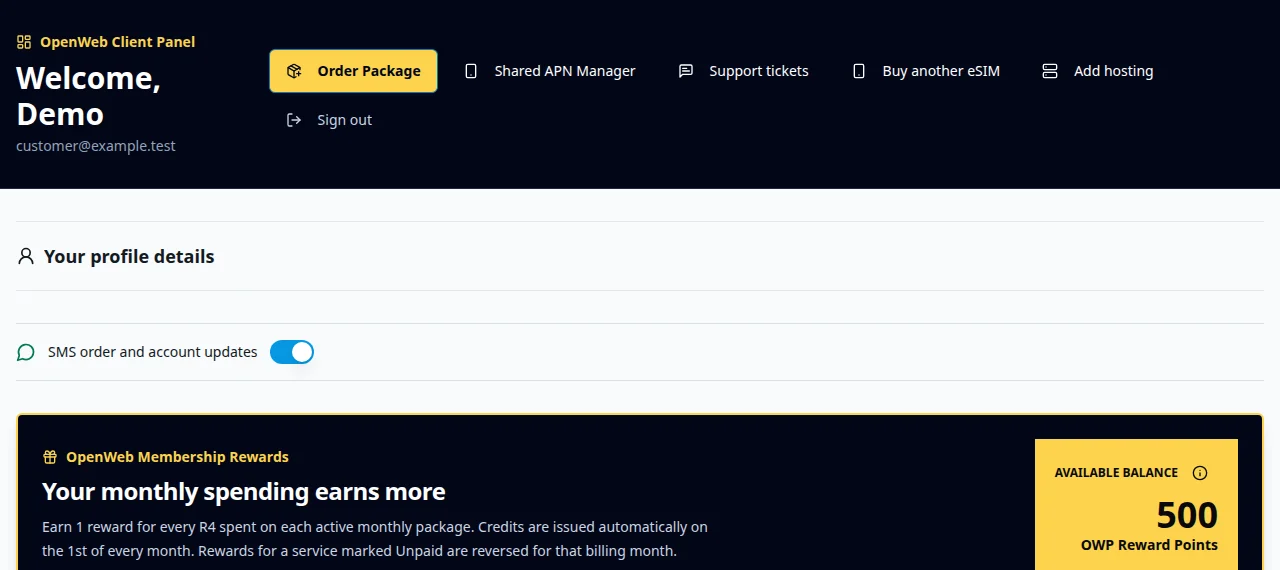Disable SMS order and account updates toggle
This screenshot has width=1280, height=570.
tap(292, 352)
